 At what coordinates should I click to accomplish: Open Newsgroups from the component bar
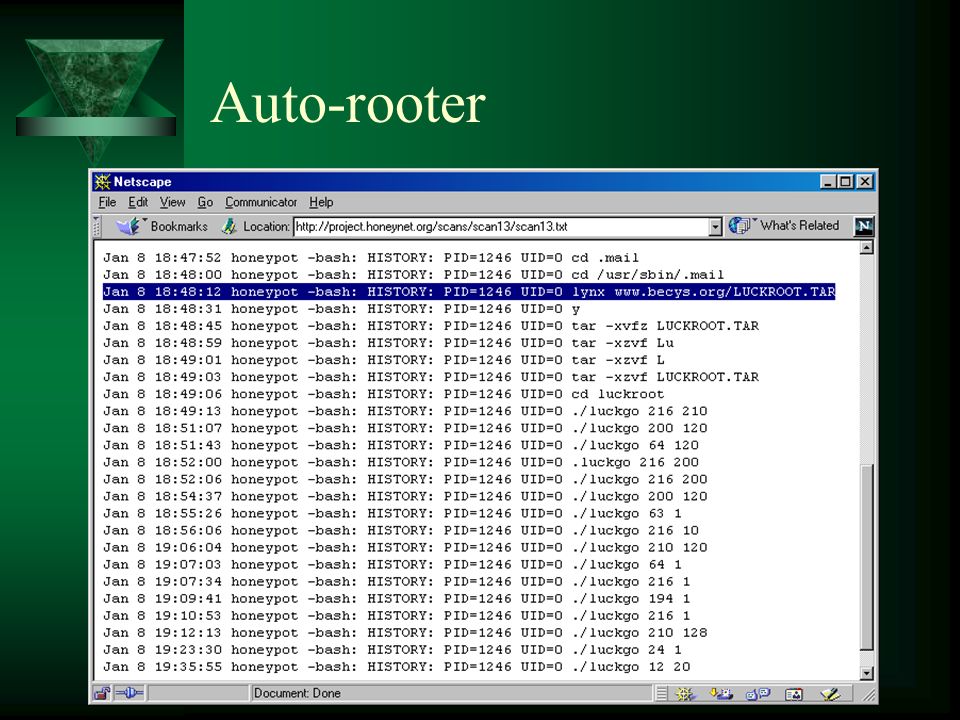coord(757,694)
